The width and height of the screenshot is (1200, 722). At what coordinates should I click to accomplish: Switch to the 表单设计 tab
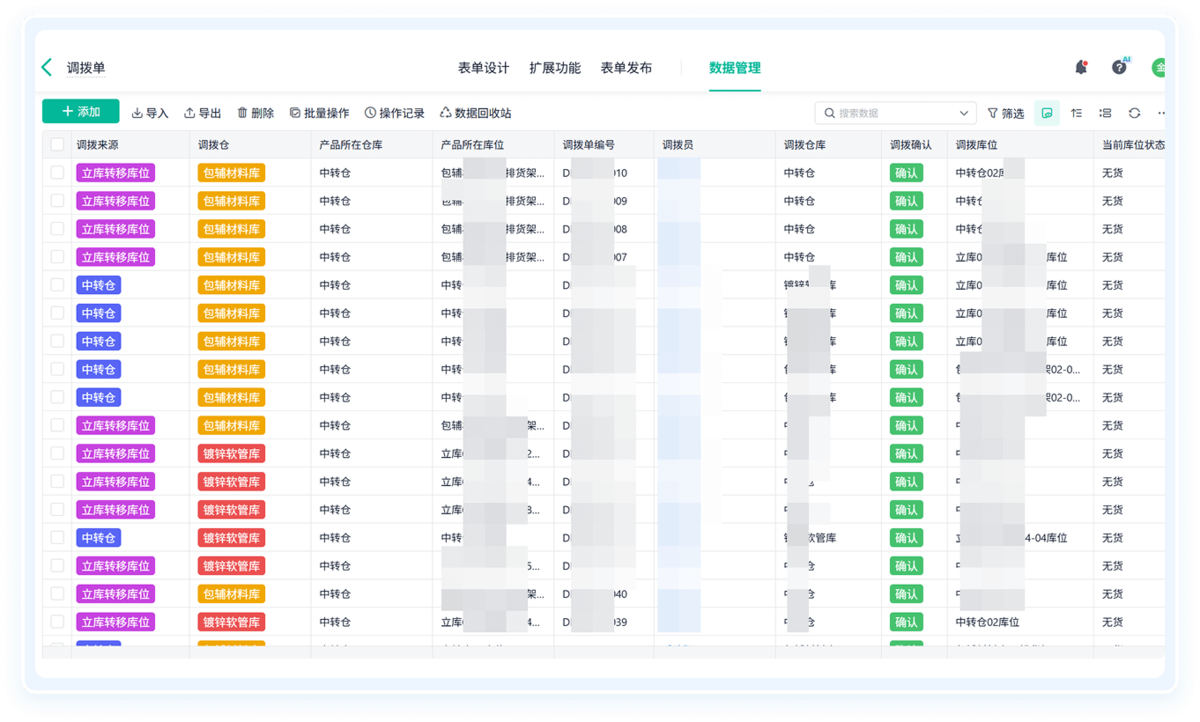tap(483, 68)
